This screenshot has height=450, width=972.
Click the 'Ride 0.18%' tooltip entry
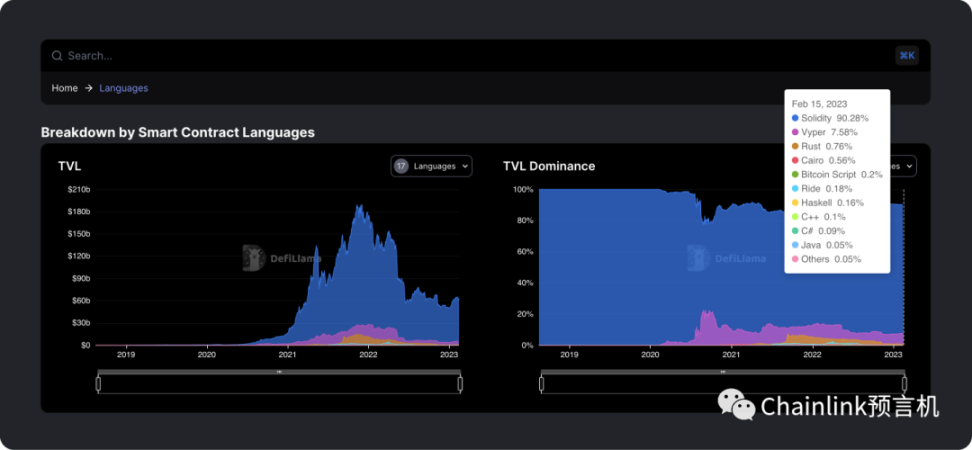coord(822,188)
